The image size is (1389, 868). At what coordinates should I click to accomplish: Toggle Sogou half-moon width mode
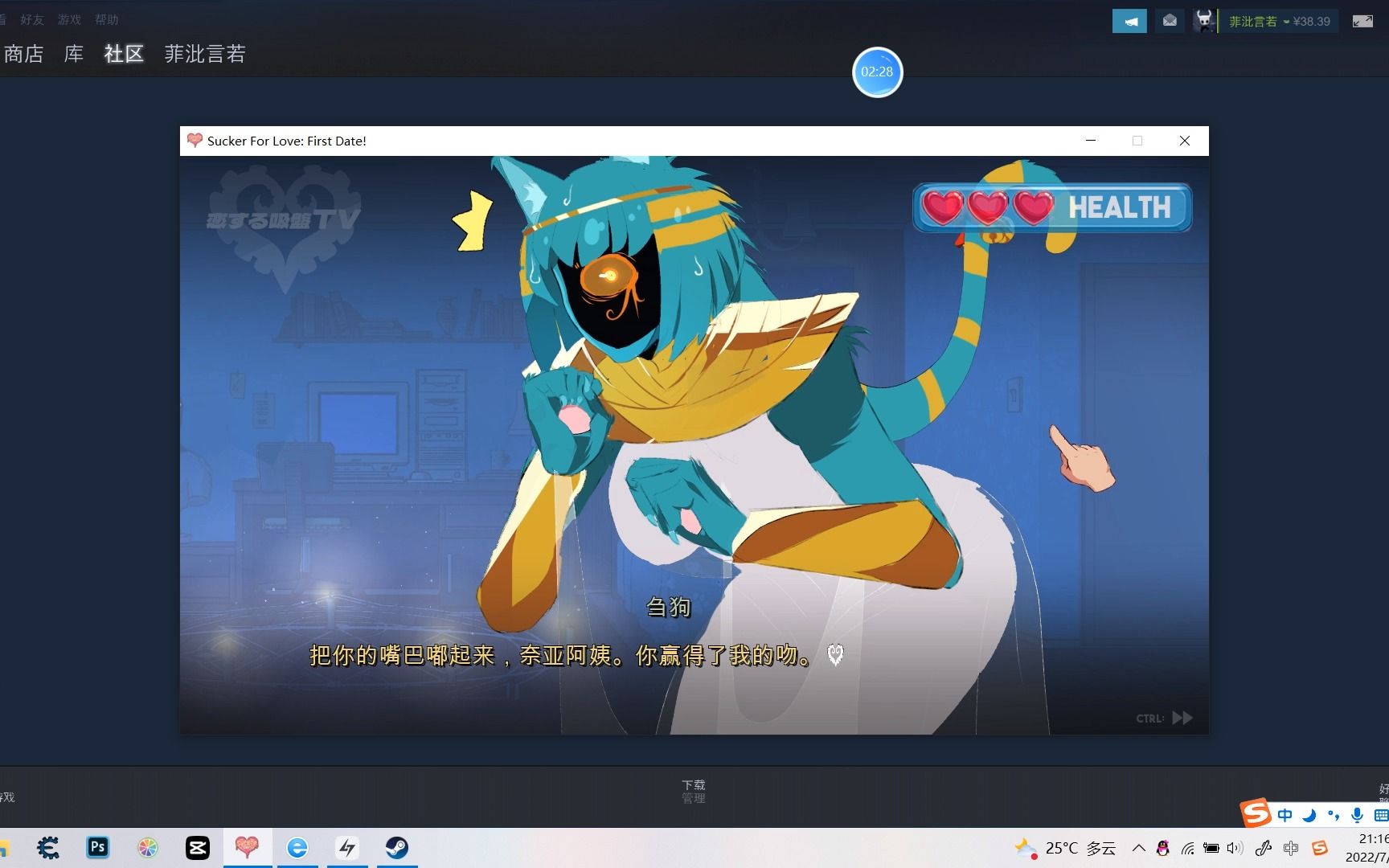pos(1309,815)
